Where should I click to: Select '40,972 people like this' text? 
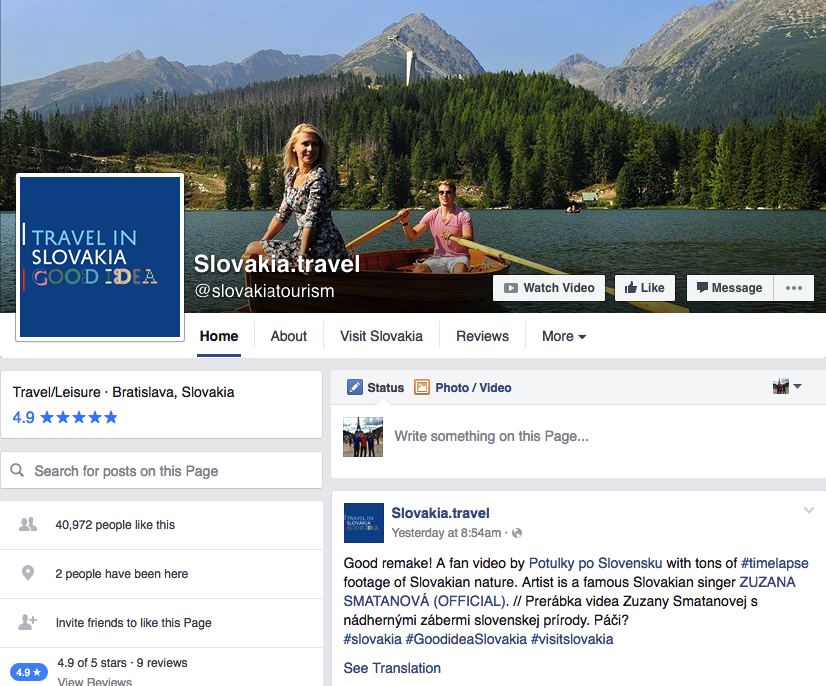click(x=115, y=525)
